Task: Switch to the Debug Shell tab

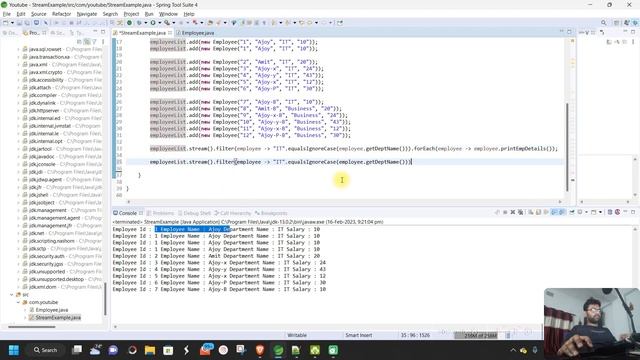Action: click(194, 213)
